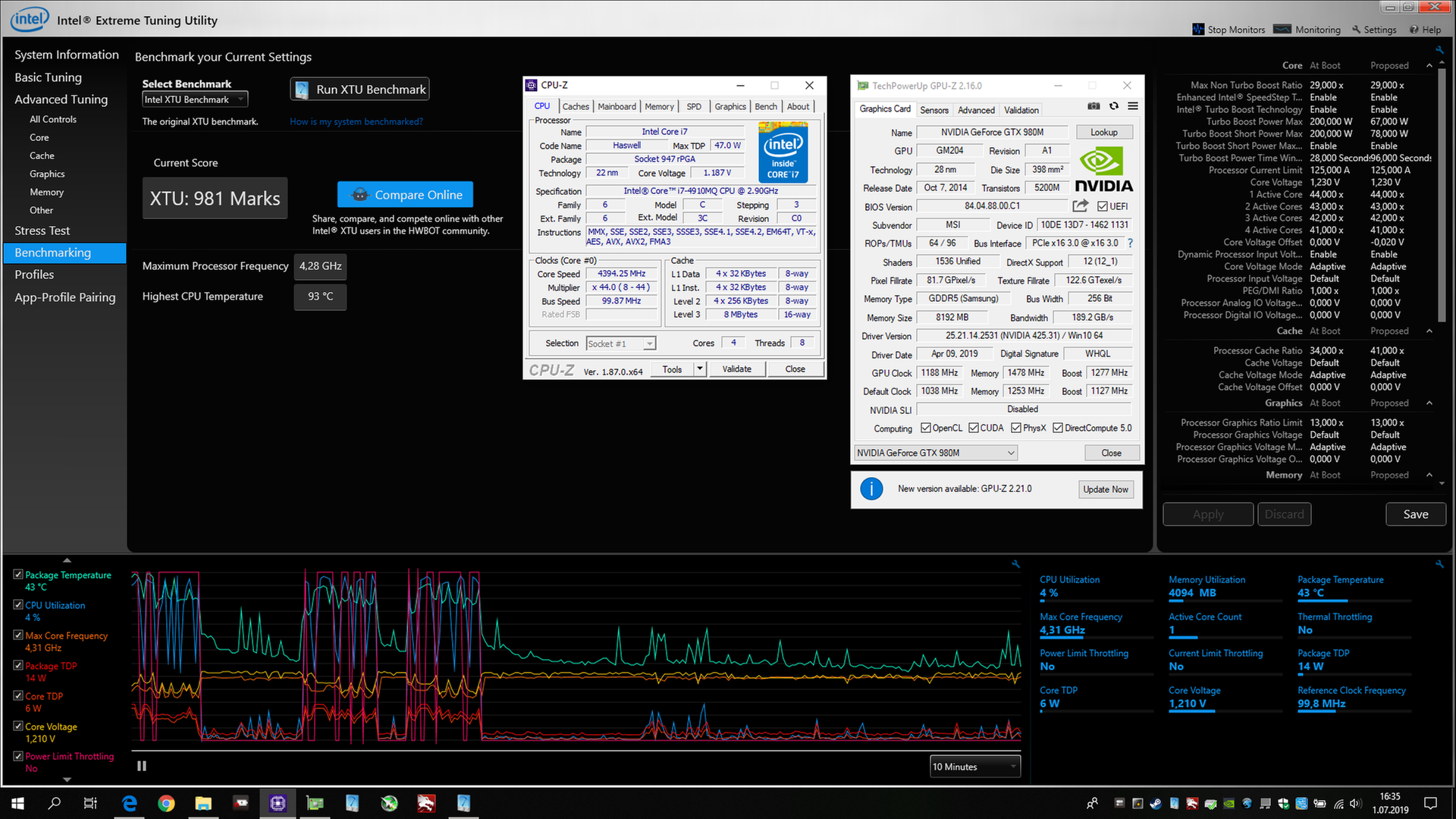Open XTU Help question mark icon
The height and width of the screenshot is (819, 1456).
tap(1414, 30)
